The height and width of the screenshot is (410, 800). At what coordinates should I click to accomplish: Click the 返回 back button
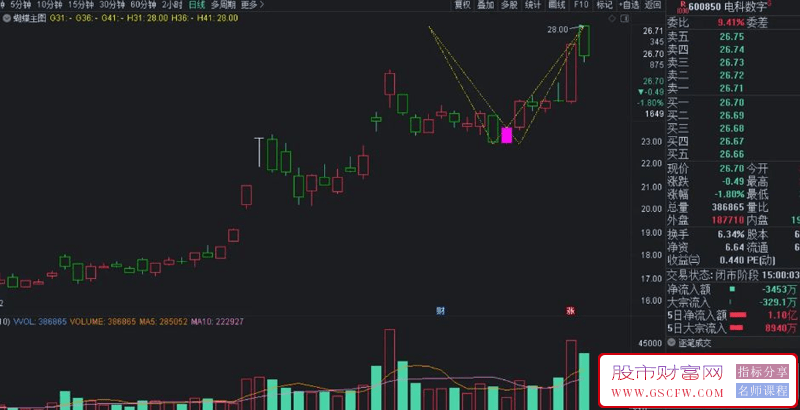[653, 5]
